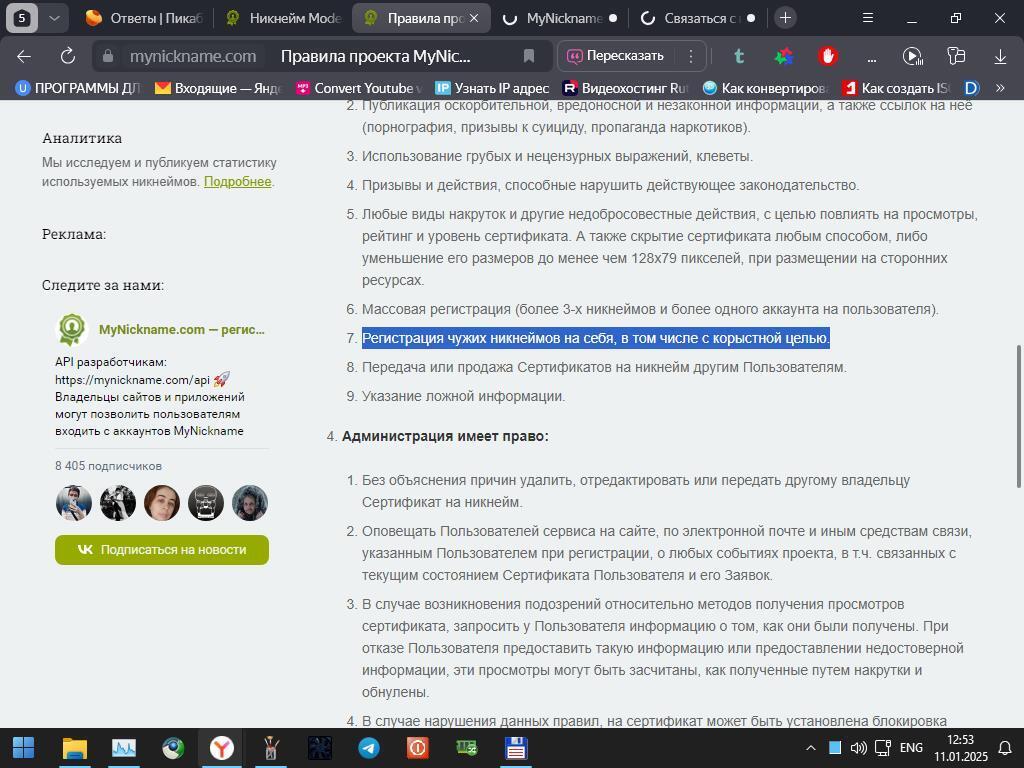Switch to the Ответы | Пикабу tab

click(x=145, y=18)
